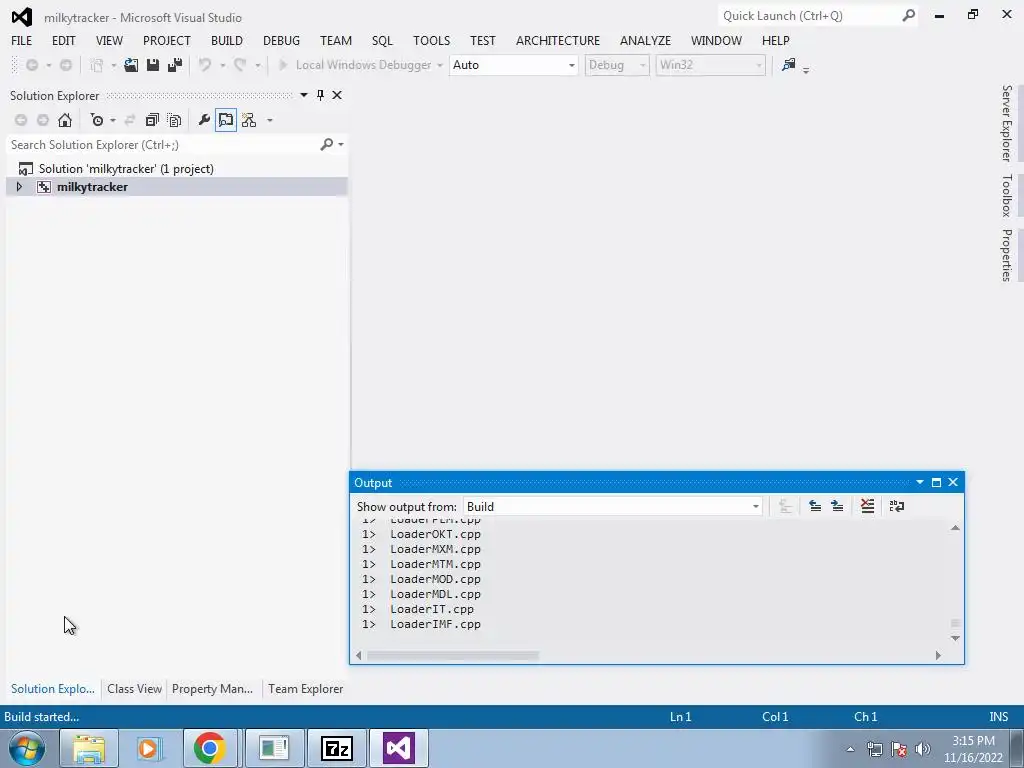Screen dimensions: 1024x768
Task: Go to previous message in Output
Action: click(x=815, y=506)
